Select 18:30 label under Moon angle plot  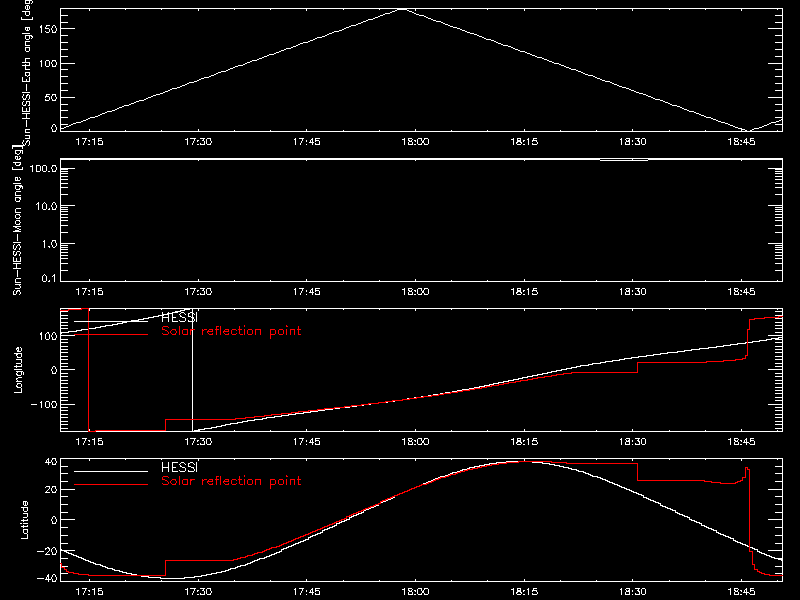tap(633, 292)
